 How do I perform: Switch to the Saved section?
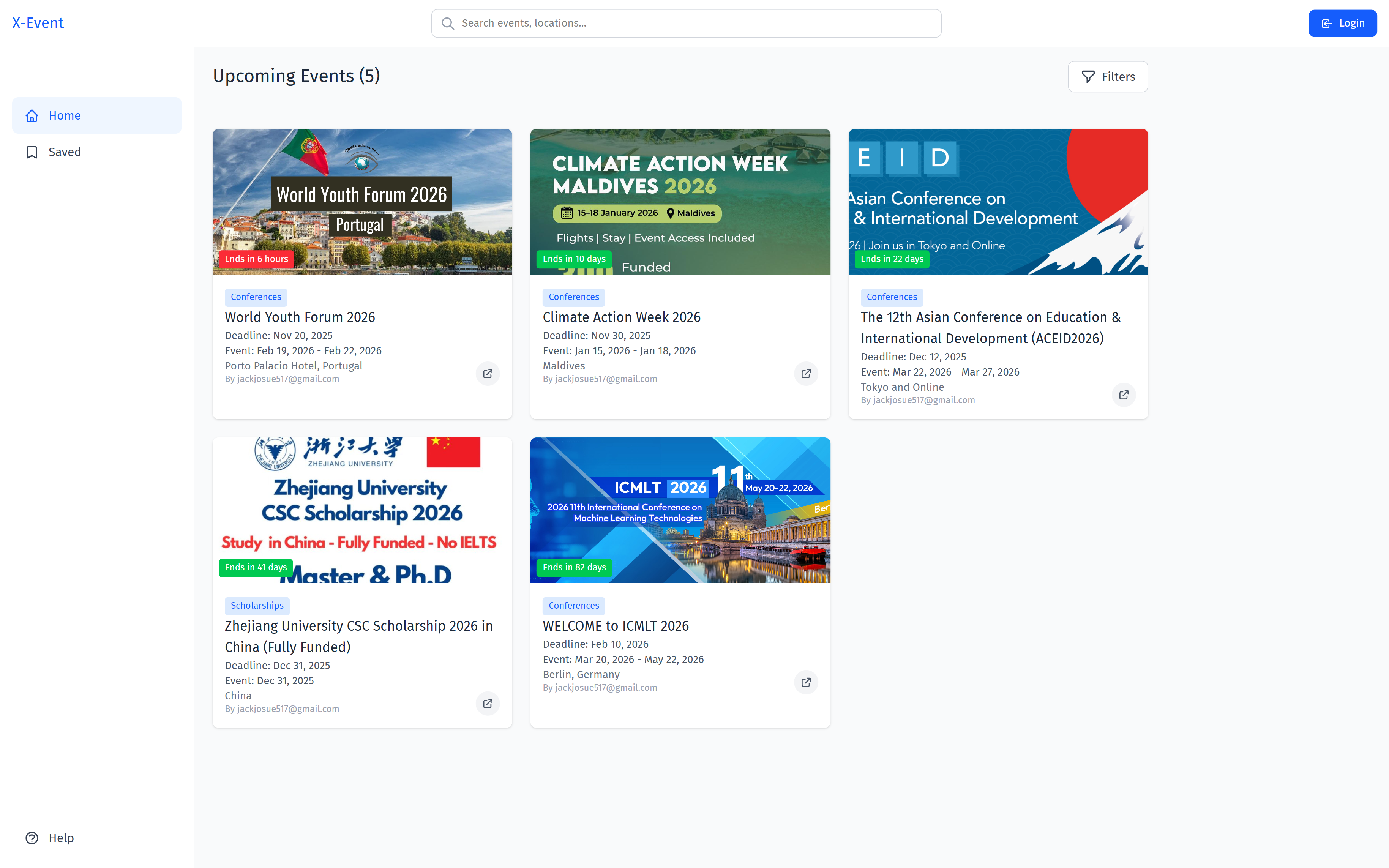64,152
